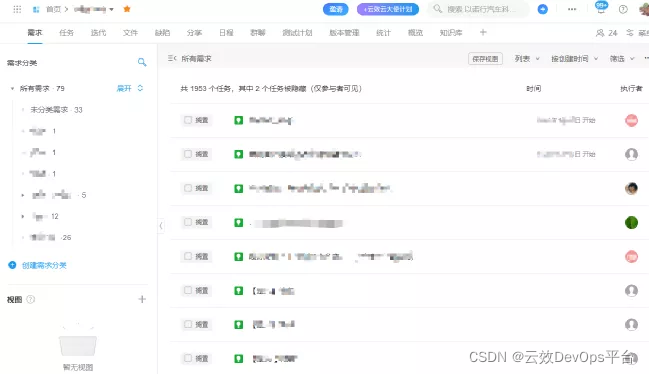Viewport: 649px width, 374px height.
Task: Switch to the 版本管理 tab
Action: point(344,33)
